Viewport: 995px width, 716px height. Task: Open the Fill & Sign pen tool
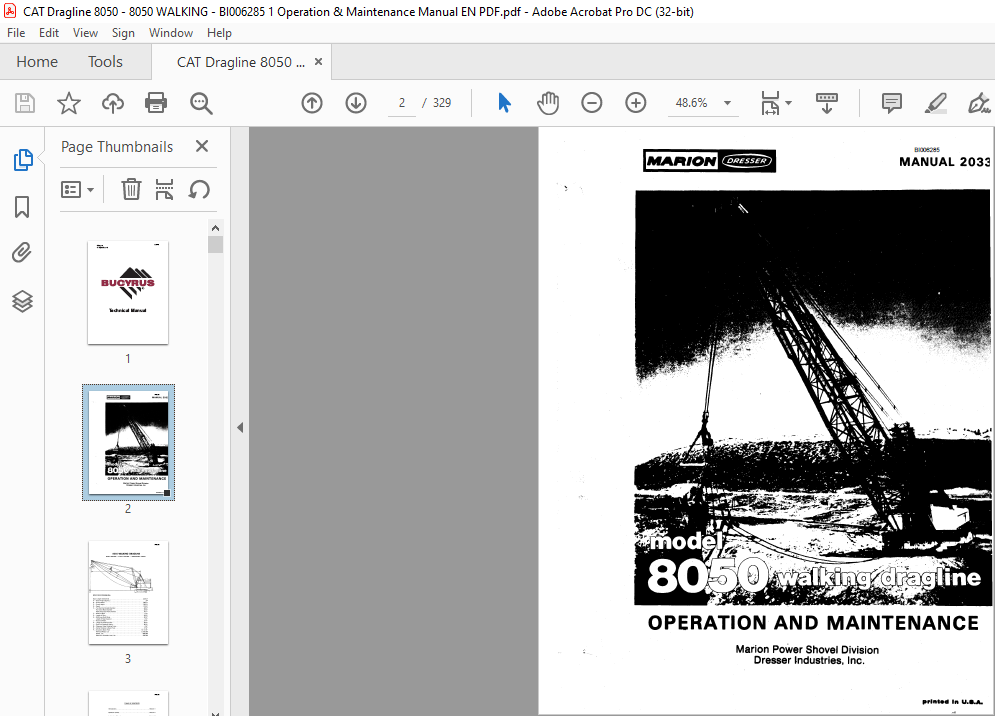tap(979, 103)
